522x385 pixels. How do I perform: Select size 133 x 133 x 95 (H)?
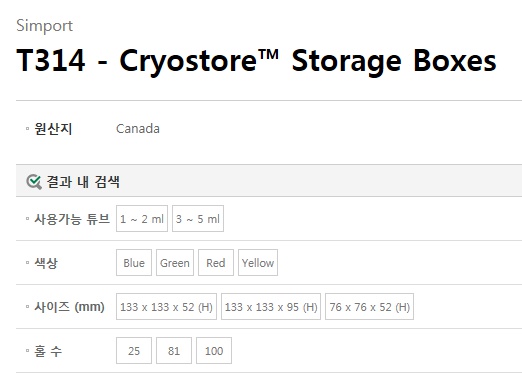[271, 307]
